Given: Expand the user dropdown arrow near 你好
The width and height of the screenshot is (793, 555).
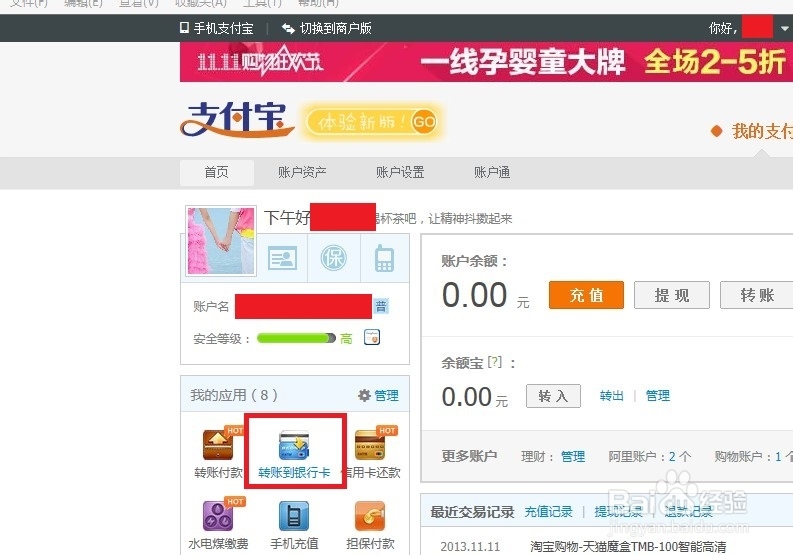Looking at the screenshot, I should click(784, 28).
